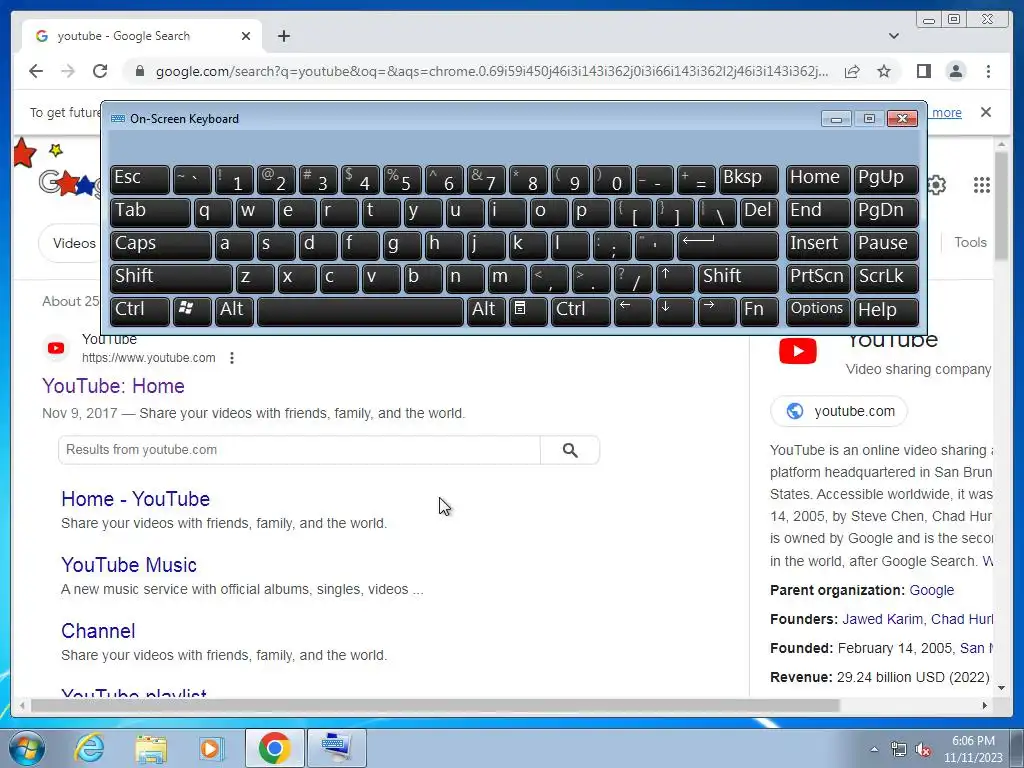The image size is (1024, 768).
Task: Tap the Tab key on keyboard
Action: [150, 213]
